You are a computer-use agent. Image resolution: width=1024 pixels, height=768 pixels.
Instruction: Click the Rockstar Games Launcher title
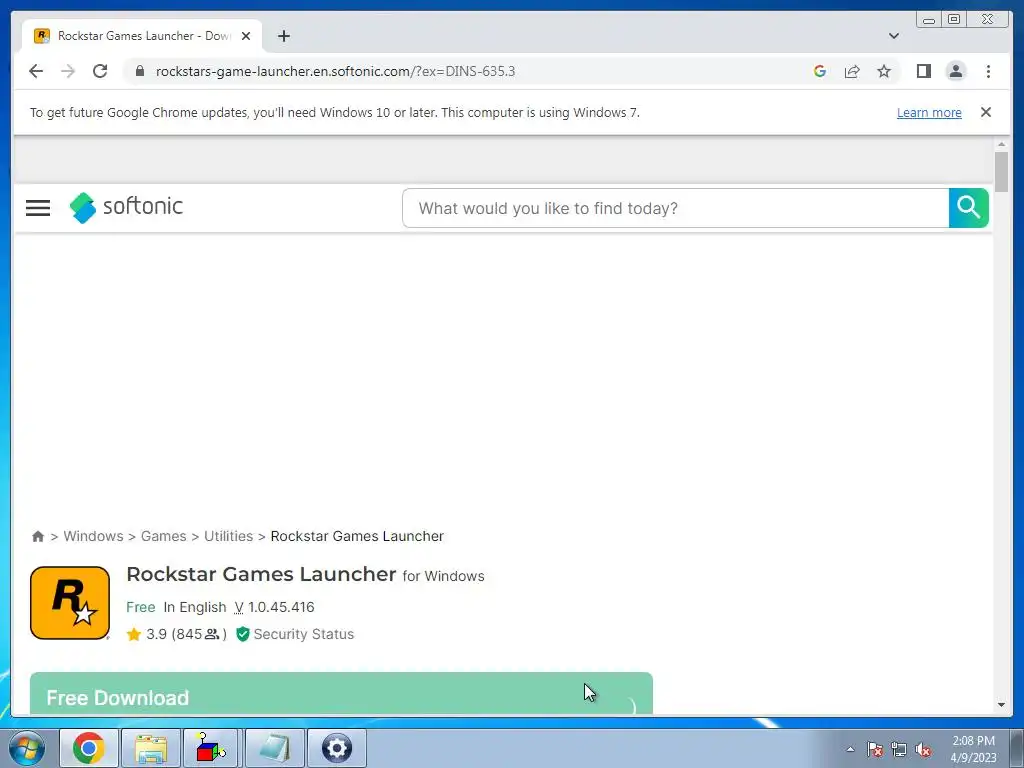pos(261,574)
